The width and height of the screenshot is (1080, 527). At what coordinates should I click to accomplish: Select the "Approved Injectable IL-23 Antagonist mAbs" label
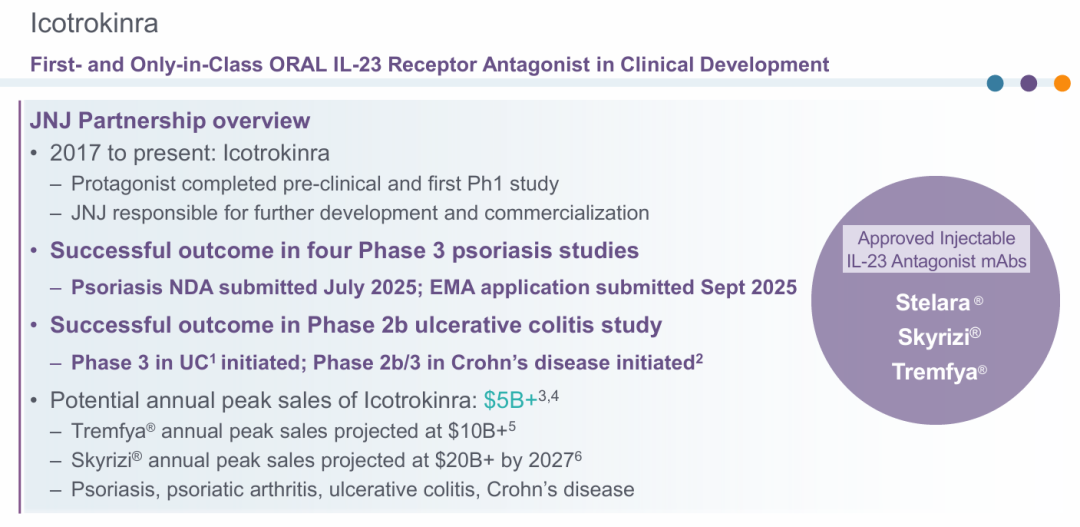tap(936, 249)
